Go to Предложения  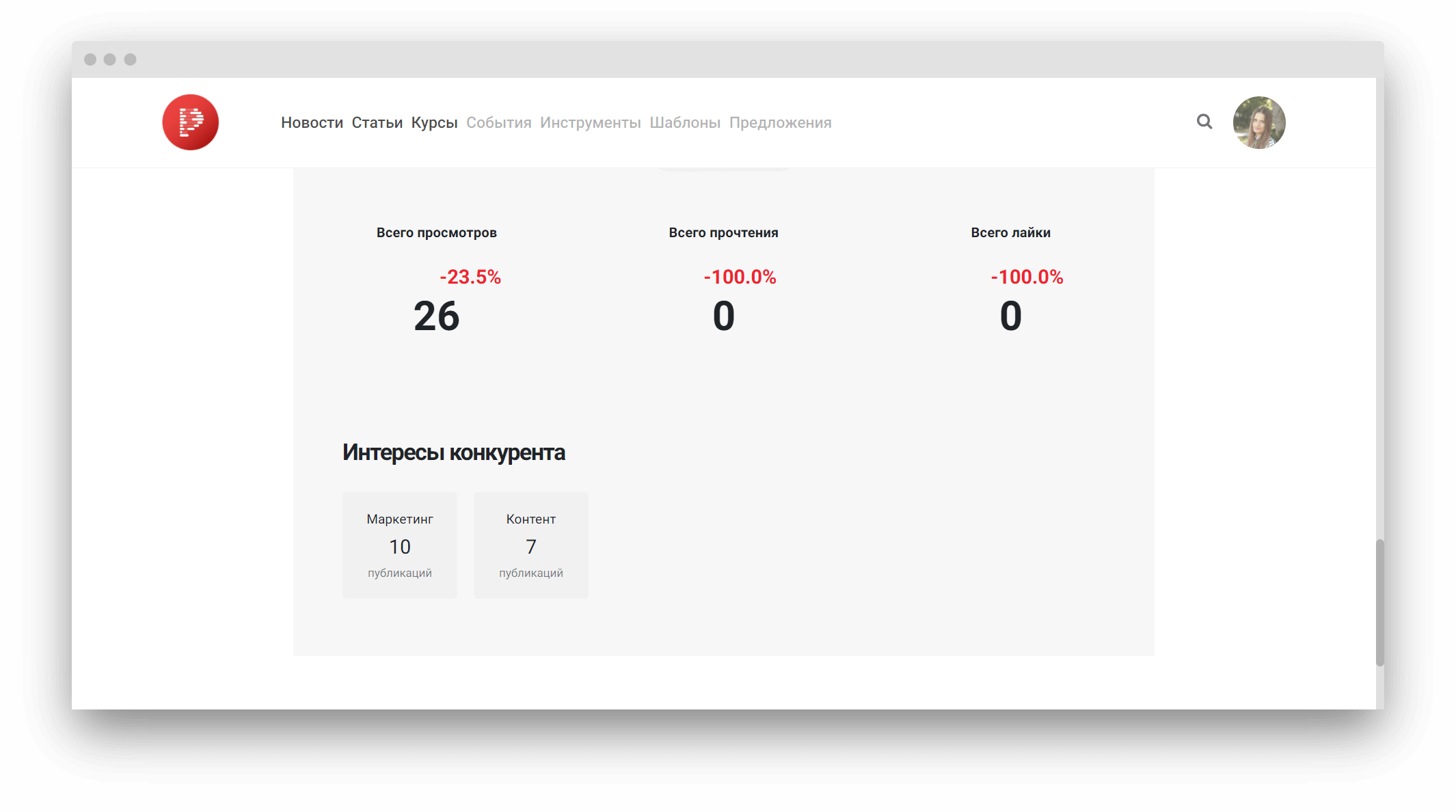coord(781,123)
